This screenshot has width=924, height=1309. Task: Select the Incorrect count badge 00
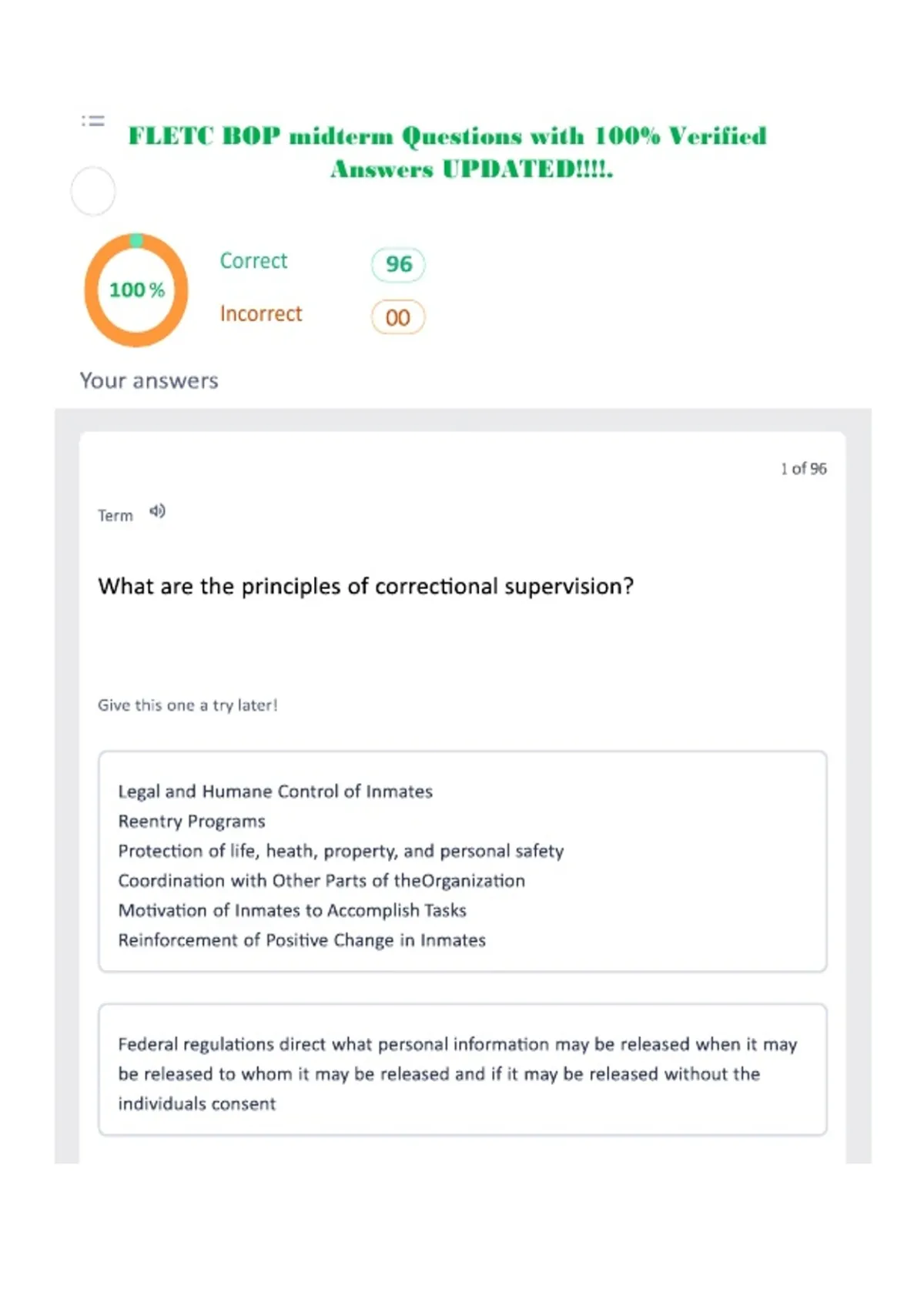point(398,317)
